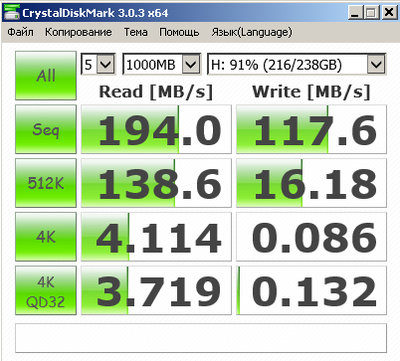This screenshot has height=361, width=400.
Task: Select the 512K write result 16.18
Action: click(x=311, y=183)
